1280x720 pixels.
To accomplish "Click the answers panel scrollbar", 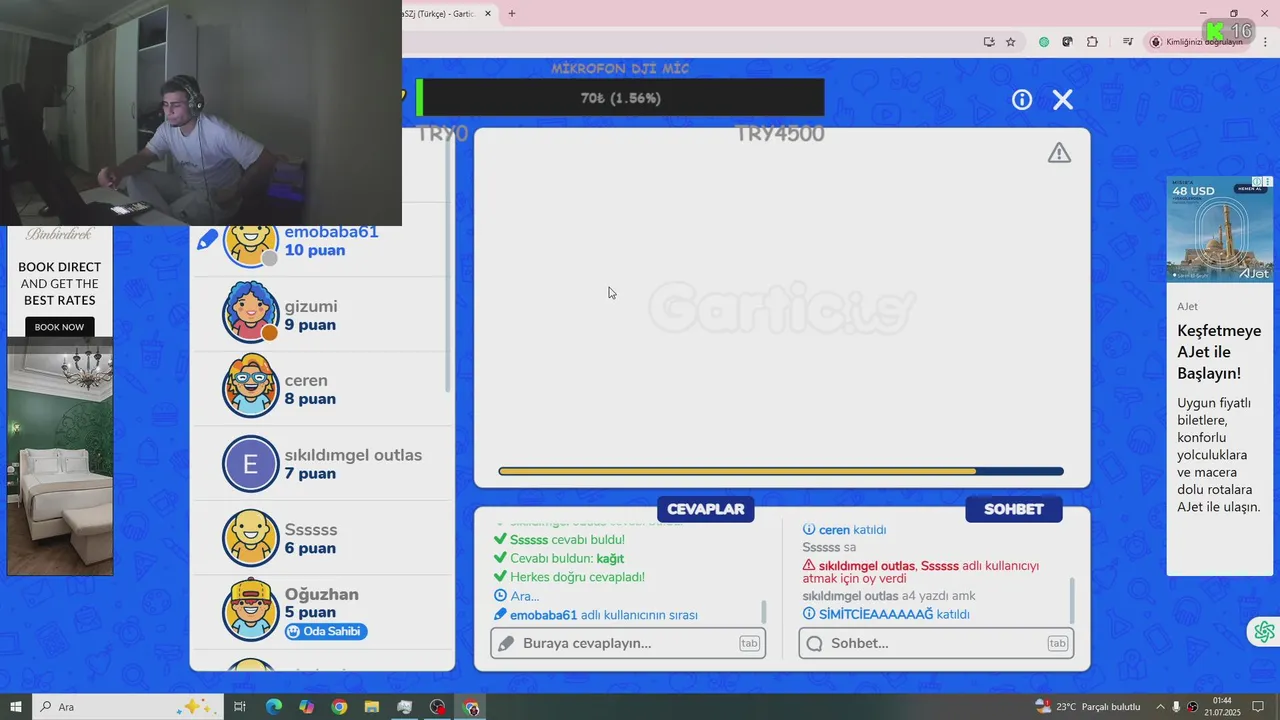I will [764, 611].
